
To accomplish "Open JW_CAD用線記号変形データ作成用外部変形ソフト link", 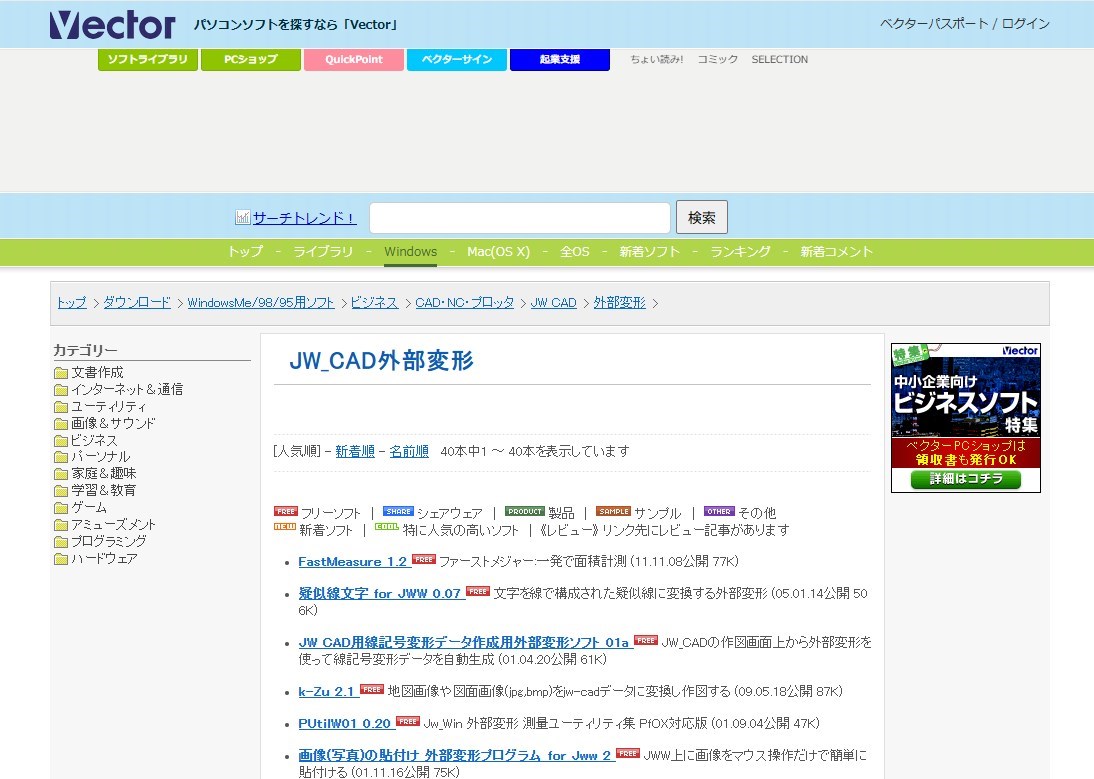I will pyautogui.click(x=464, y=642).
